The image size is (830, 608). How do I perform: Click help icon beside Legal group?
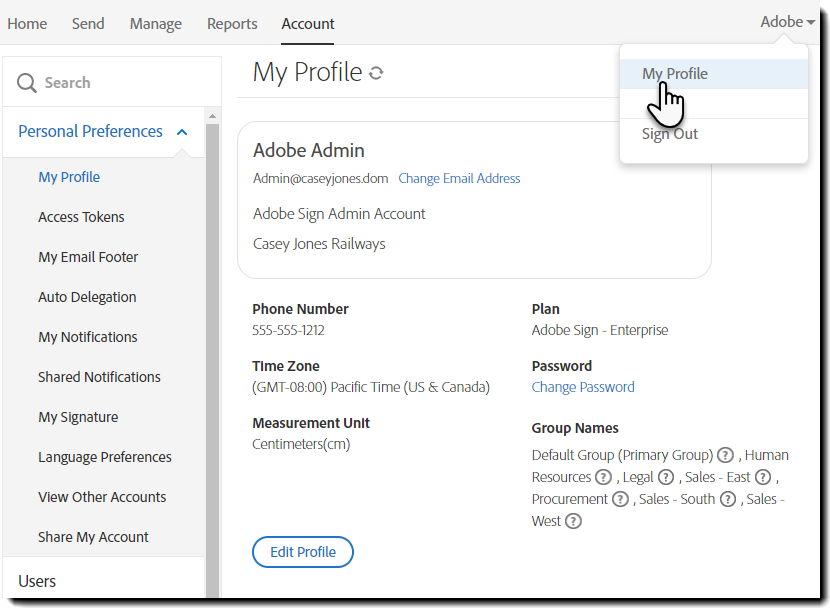point(666,477)
